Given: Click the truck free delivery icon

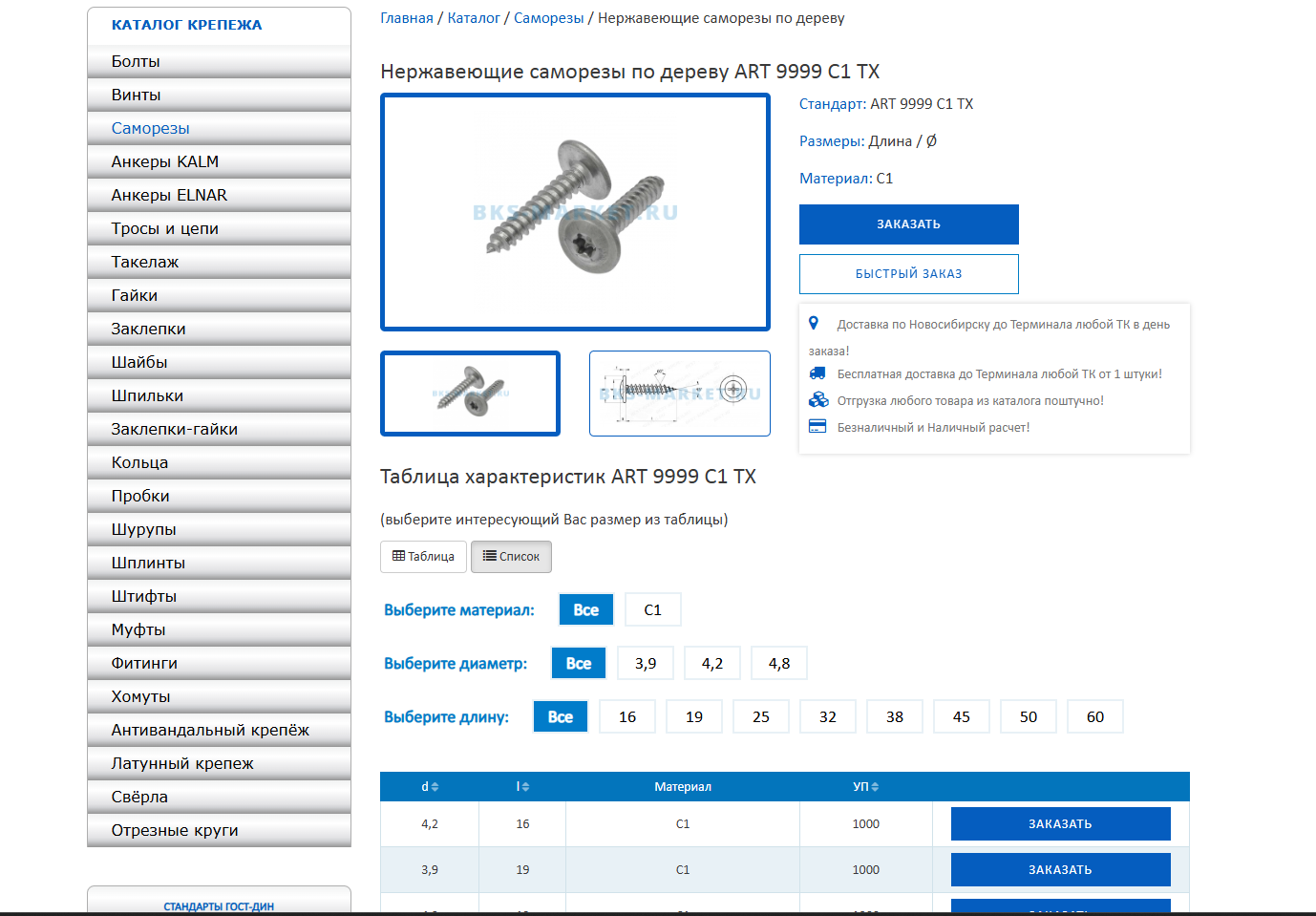Looking at the screenshot, I should pos(817,373).
